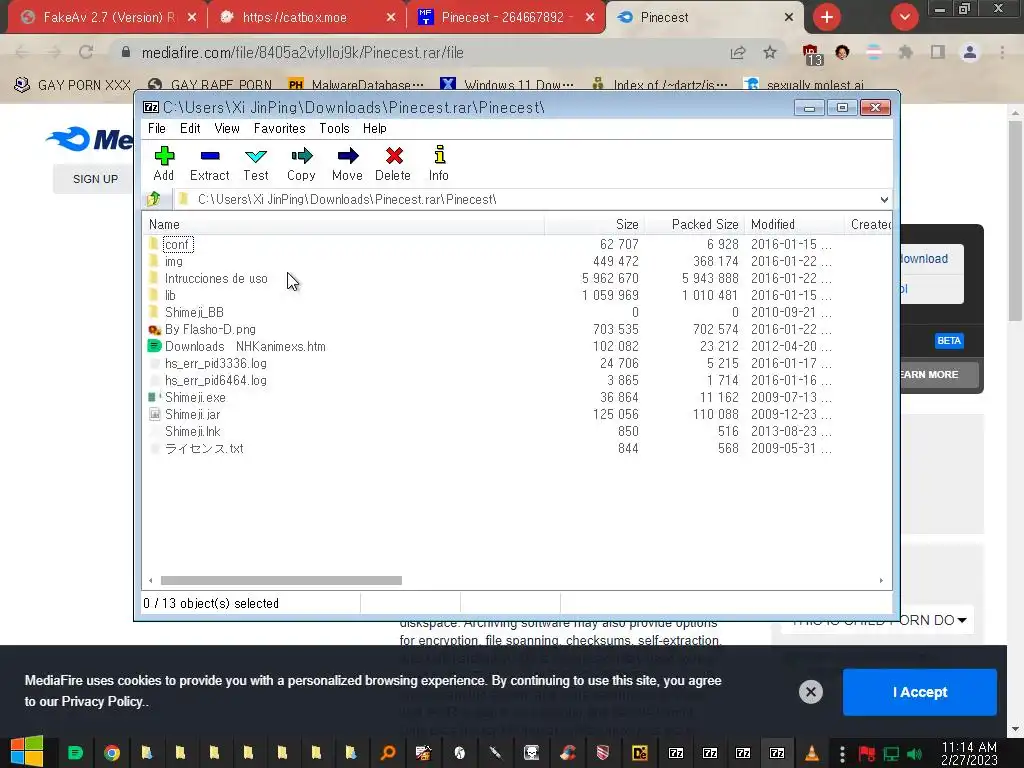Open 7-Zip View menu
The height and width of the screenshot is (768, 1024).
coord(227,129)
